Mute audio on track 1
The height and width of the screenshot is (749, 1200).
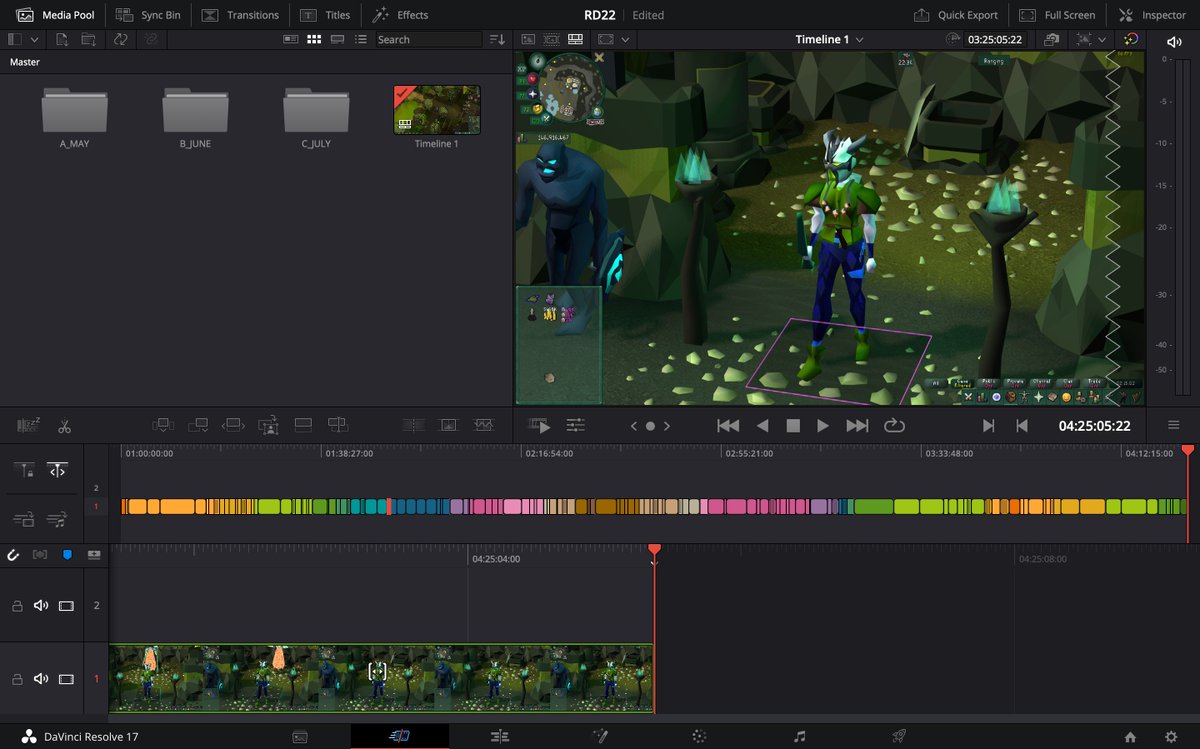pyautogui.click(x=41, y=679)
